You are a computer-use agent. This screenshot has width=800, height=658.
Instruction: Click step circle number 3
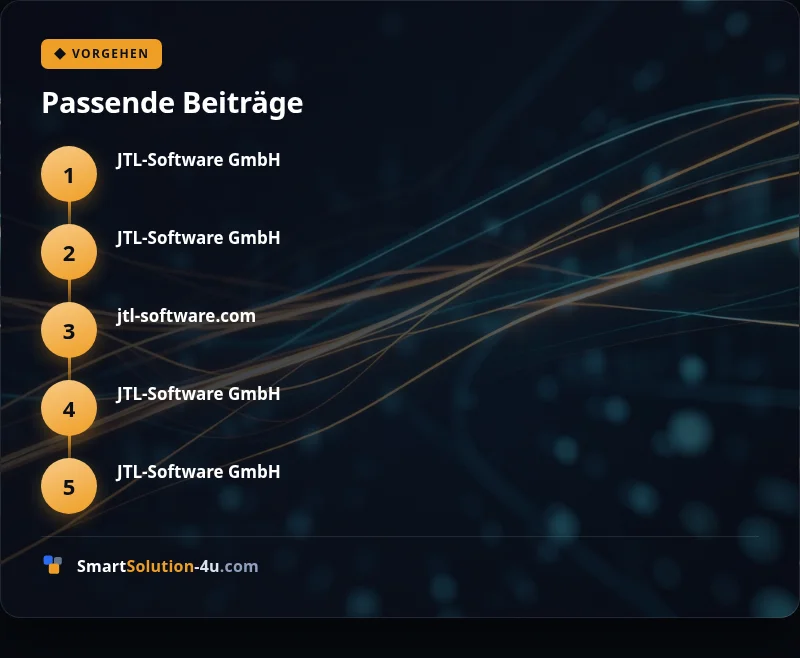point(69,331)
